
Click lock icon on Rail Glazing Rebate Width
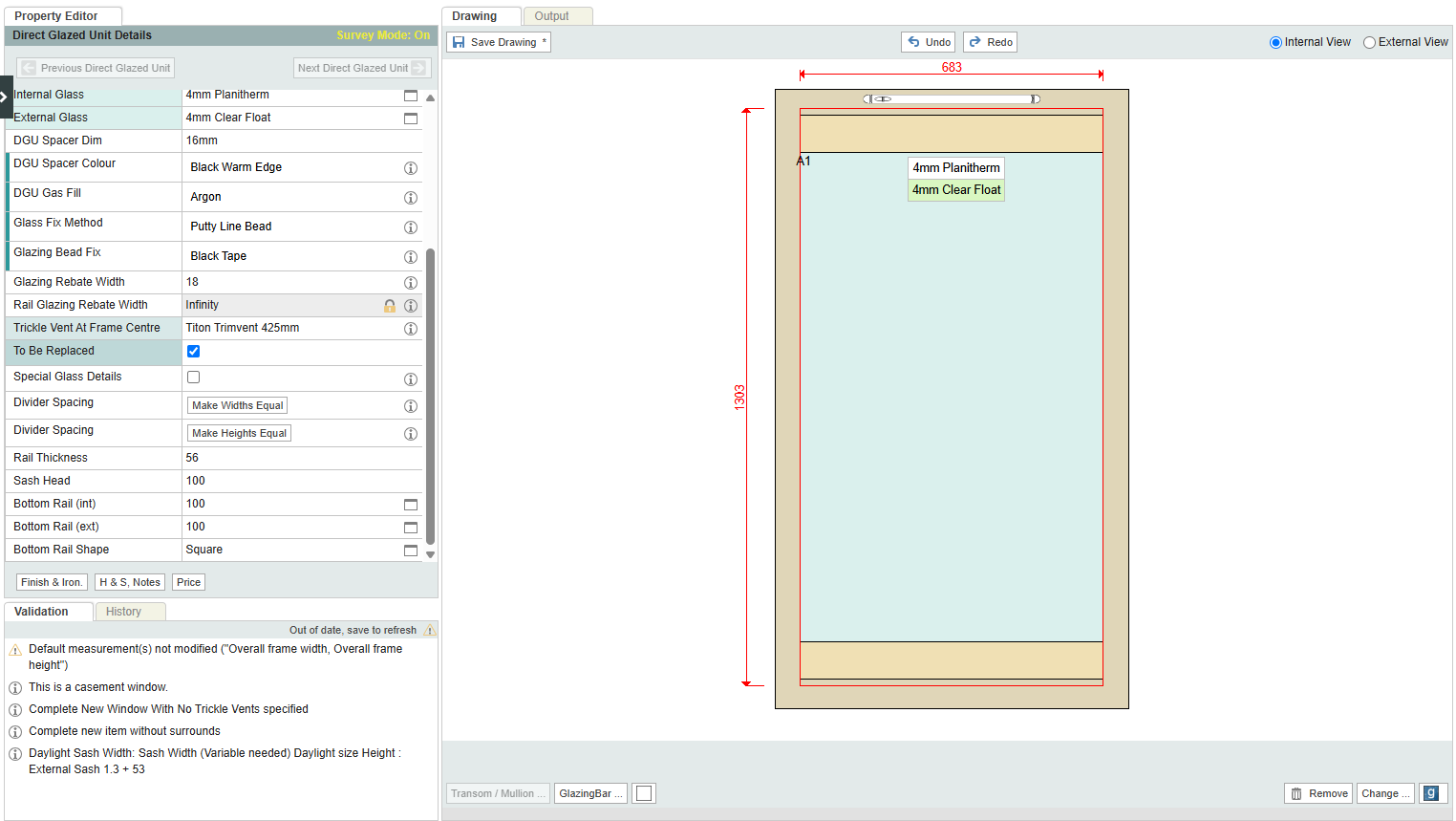pyautogui.click(x=390, y=306)
